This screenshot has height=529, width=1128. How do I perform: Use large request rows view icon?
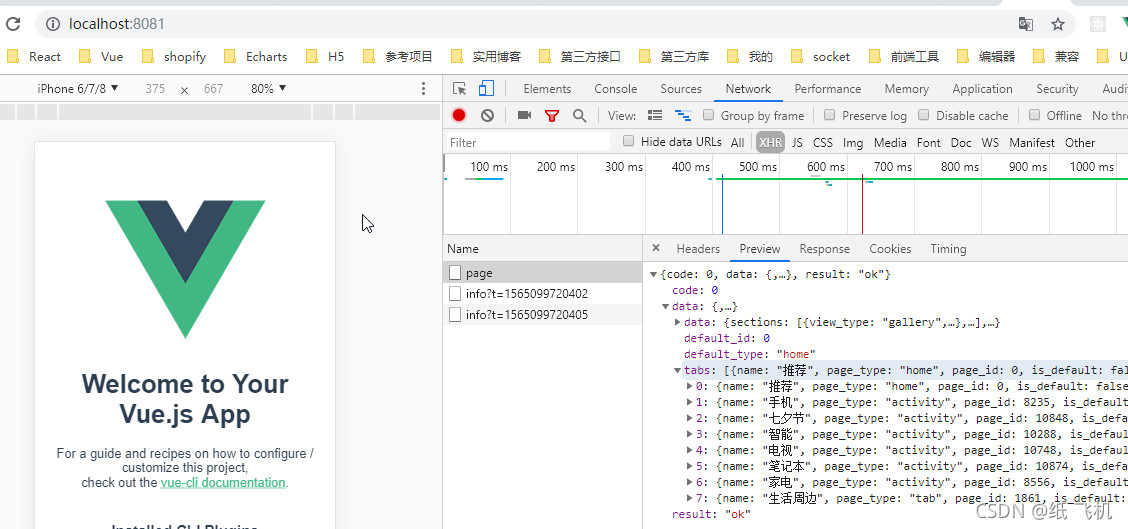tap(655, 115)
